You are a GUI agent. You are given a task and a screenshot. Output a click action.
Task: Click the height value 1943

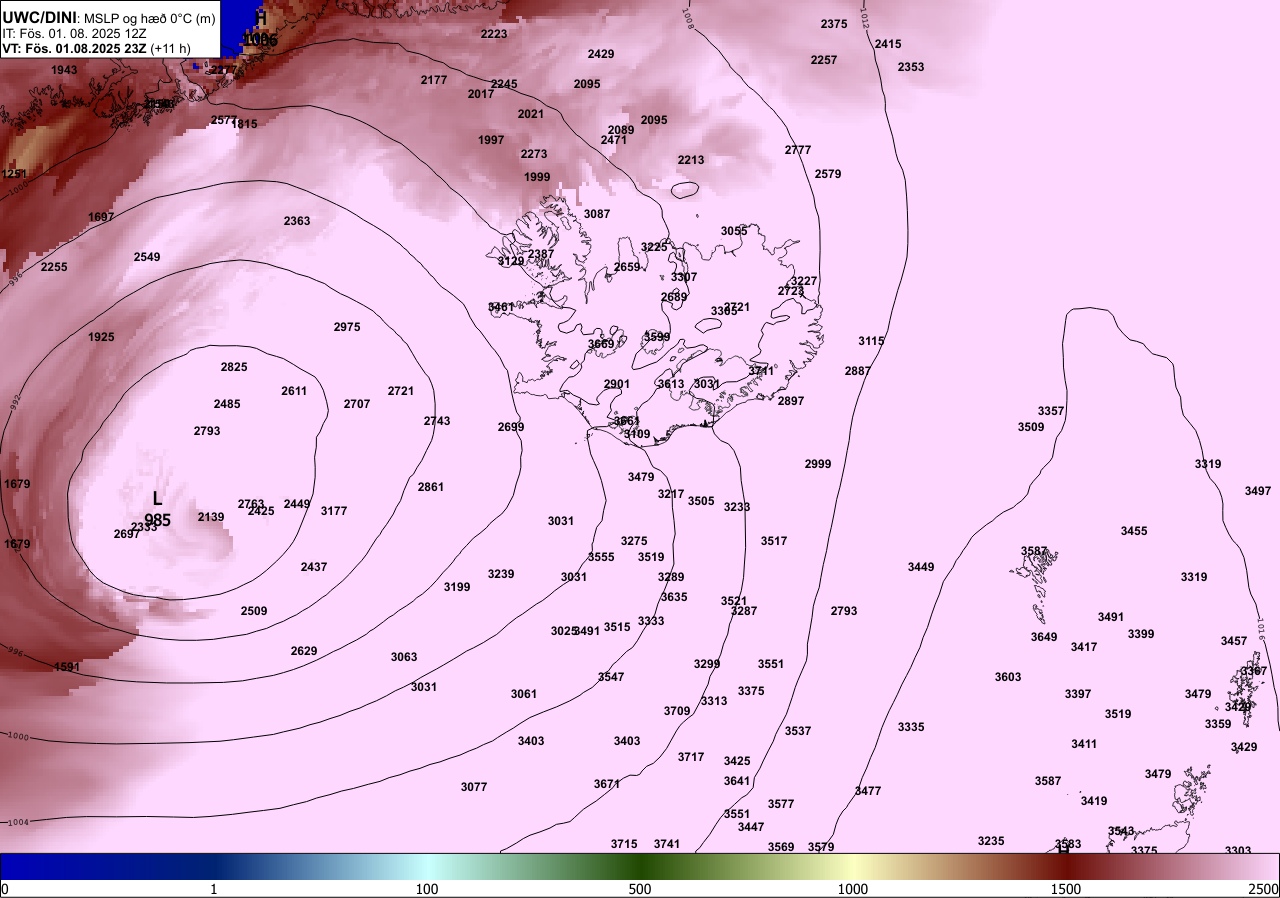pos(64,70)
